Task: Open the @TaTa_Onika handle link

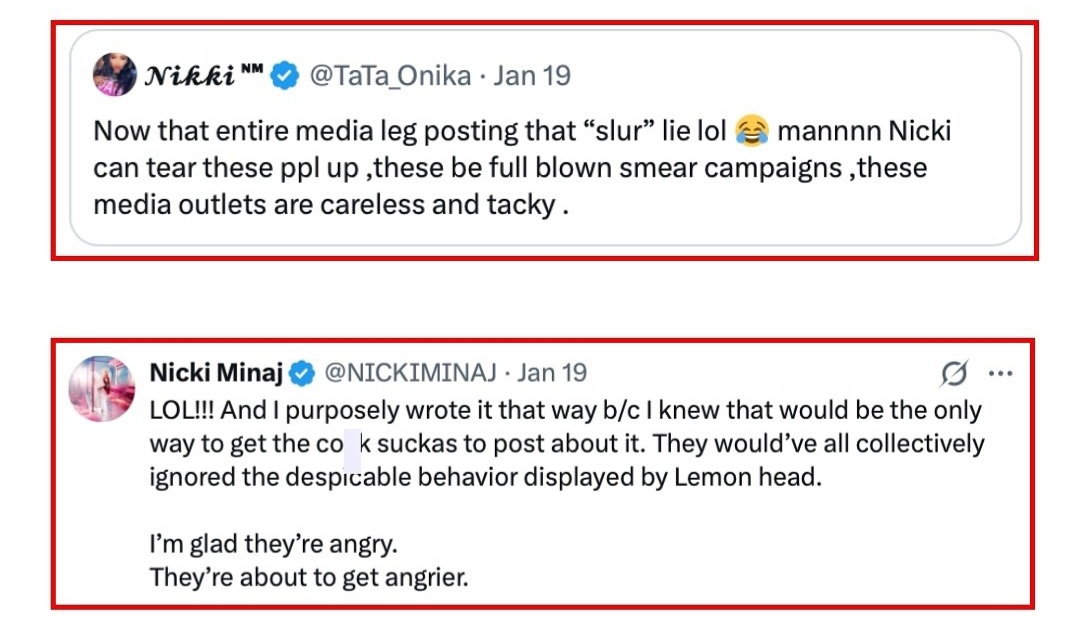Action: click(x=390, y=76)
